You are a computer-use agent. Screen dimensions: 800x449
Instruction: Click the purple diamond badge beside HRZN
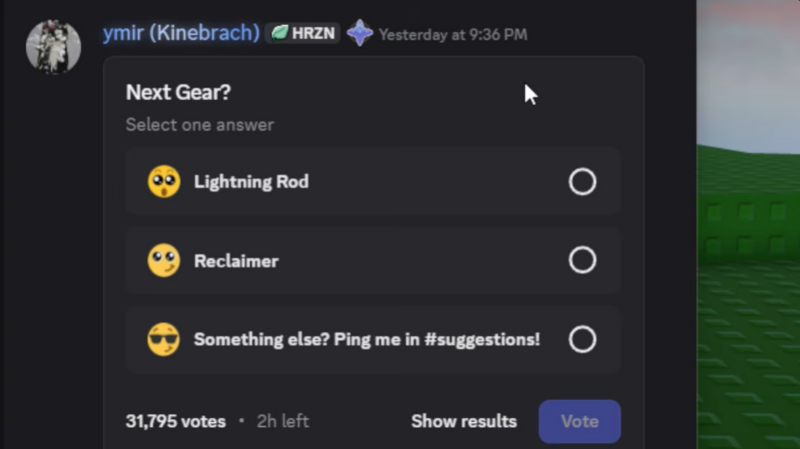point(360,33)
